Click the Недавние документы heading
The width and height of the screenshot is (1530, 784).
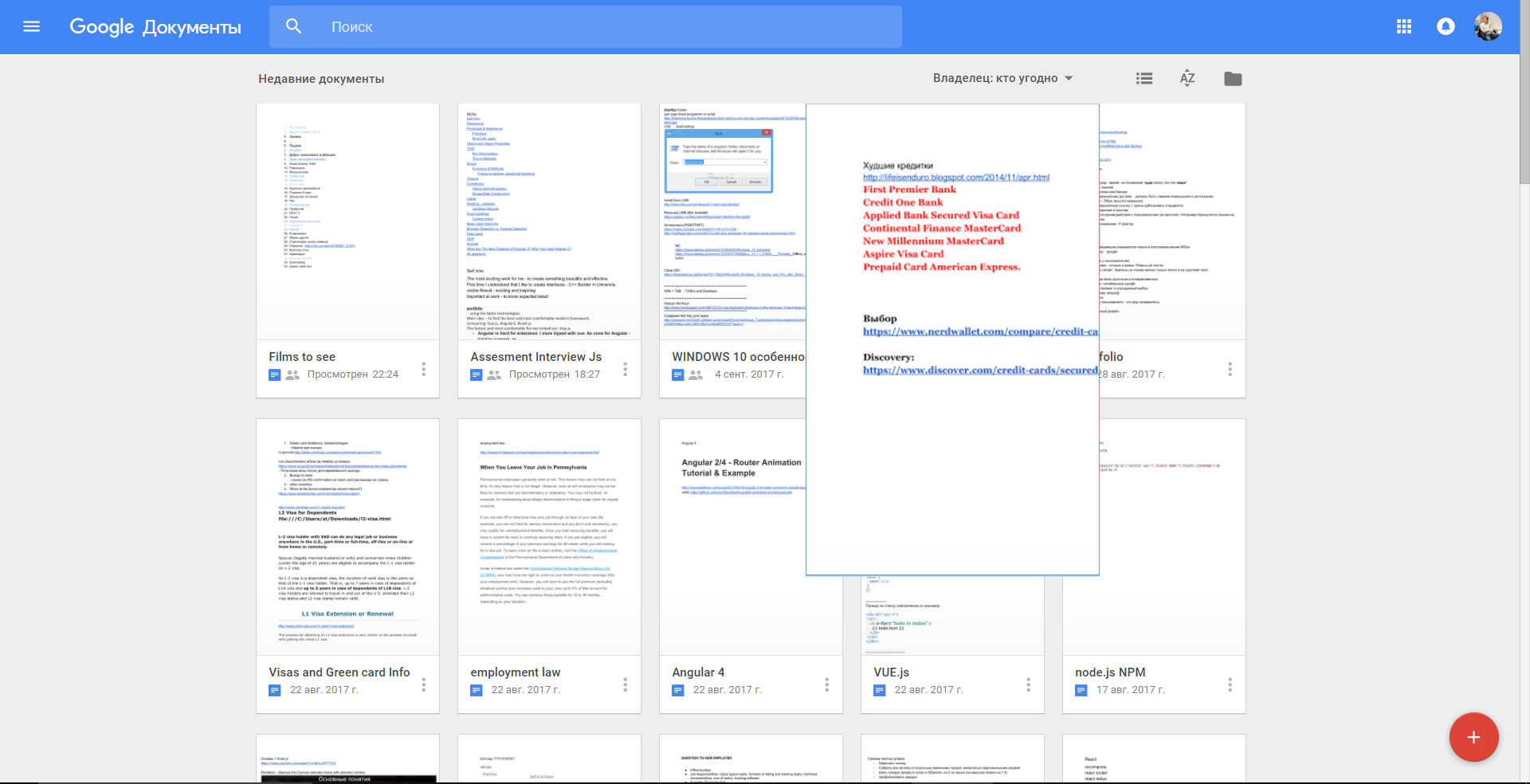coord(321,79)
